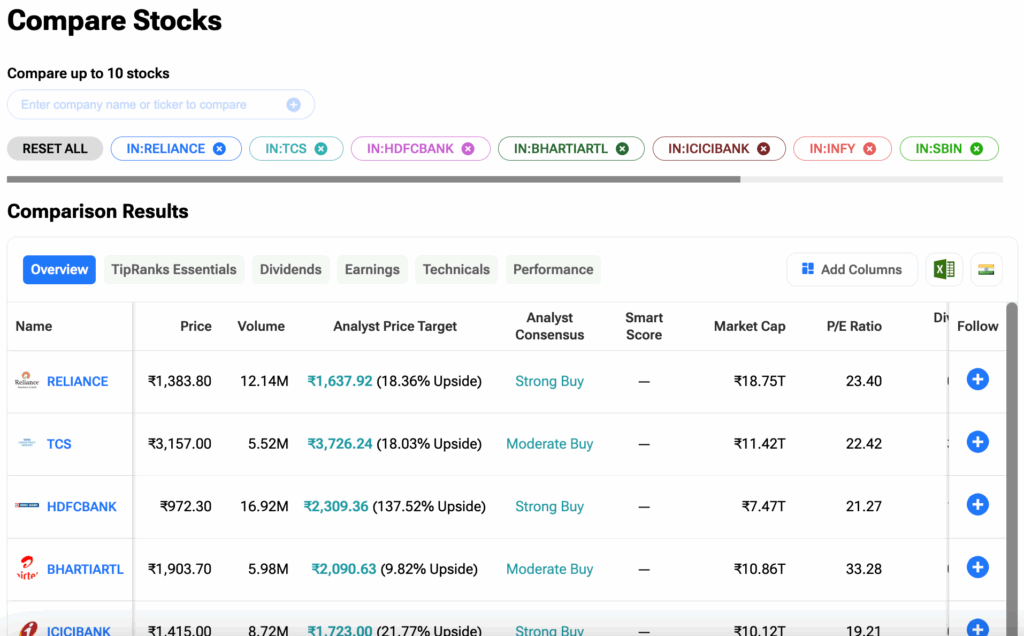Viewport: 1024px width, 636px height.
Task: Click plus icon in the search field
Action: (293, 105)
